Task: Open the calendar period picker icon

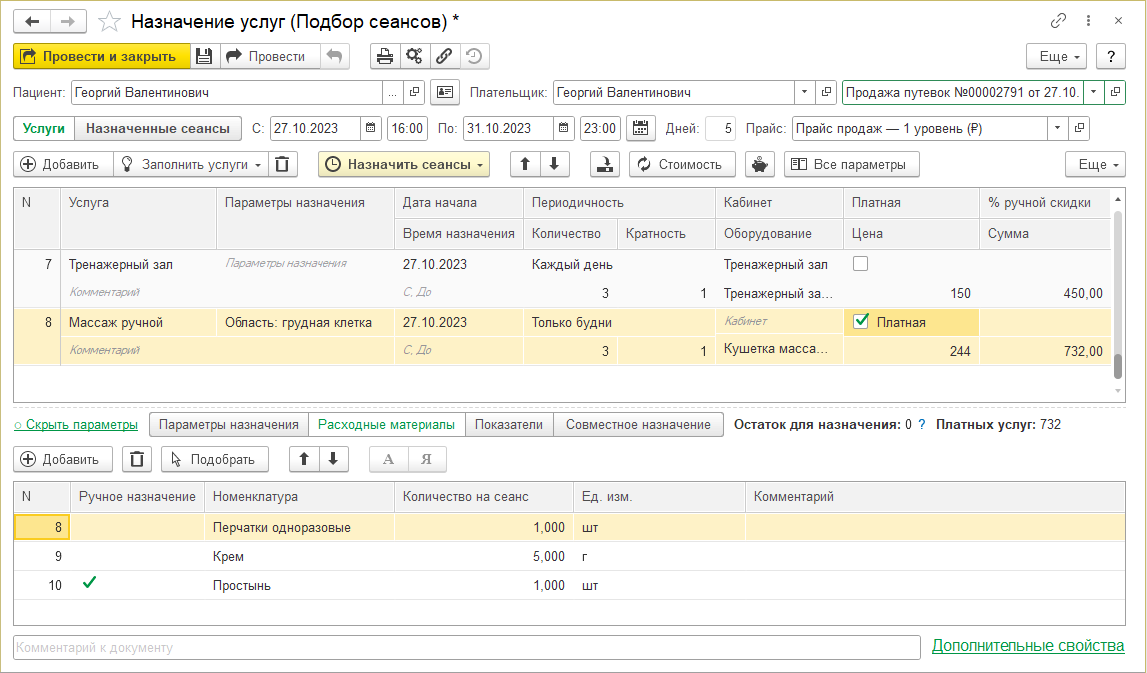Action: 641,128
